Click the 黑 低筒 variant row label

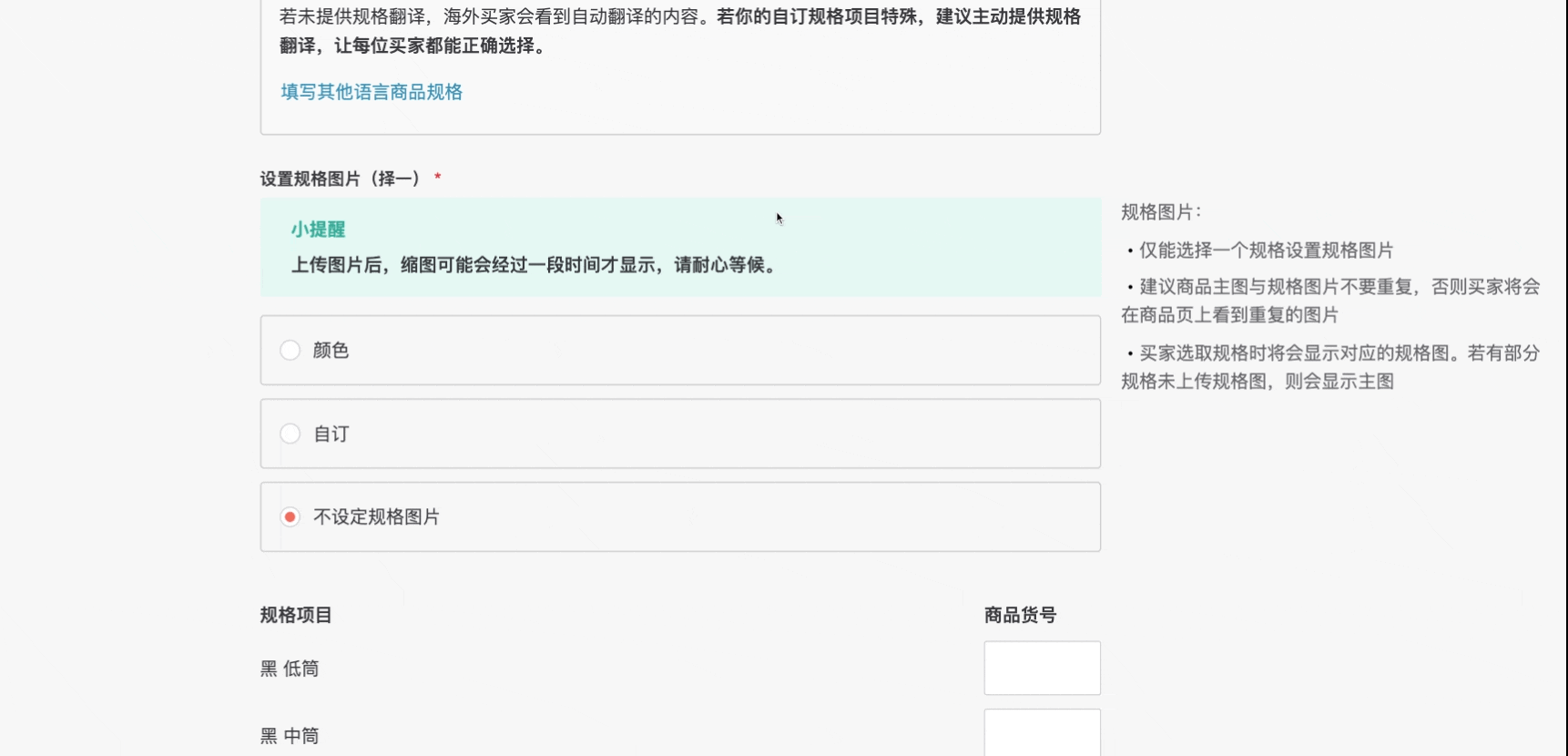(290, 669)
